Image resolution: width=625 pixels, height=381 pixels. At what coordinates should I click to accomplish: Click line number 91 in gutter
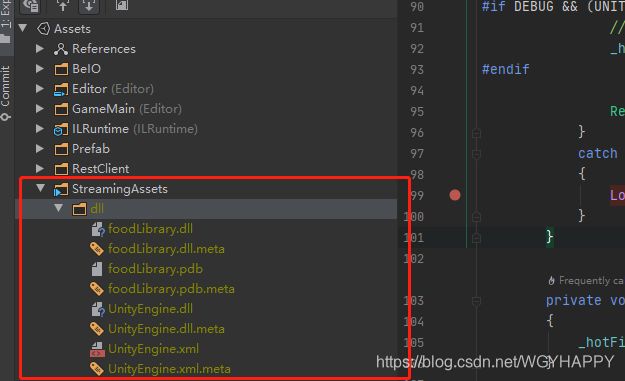pyautogui.click(x=417, y=27)
